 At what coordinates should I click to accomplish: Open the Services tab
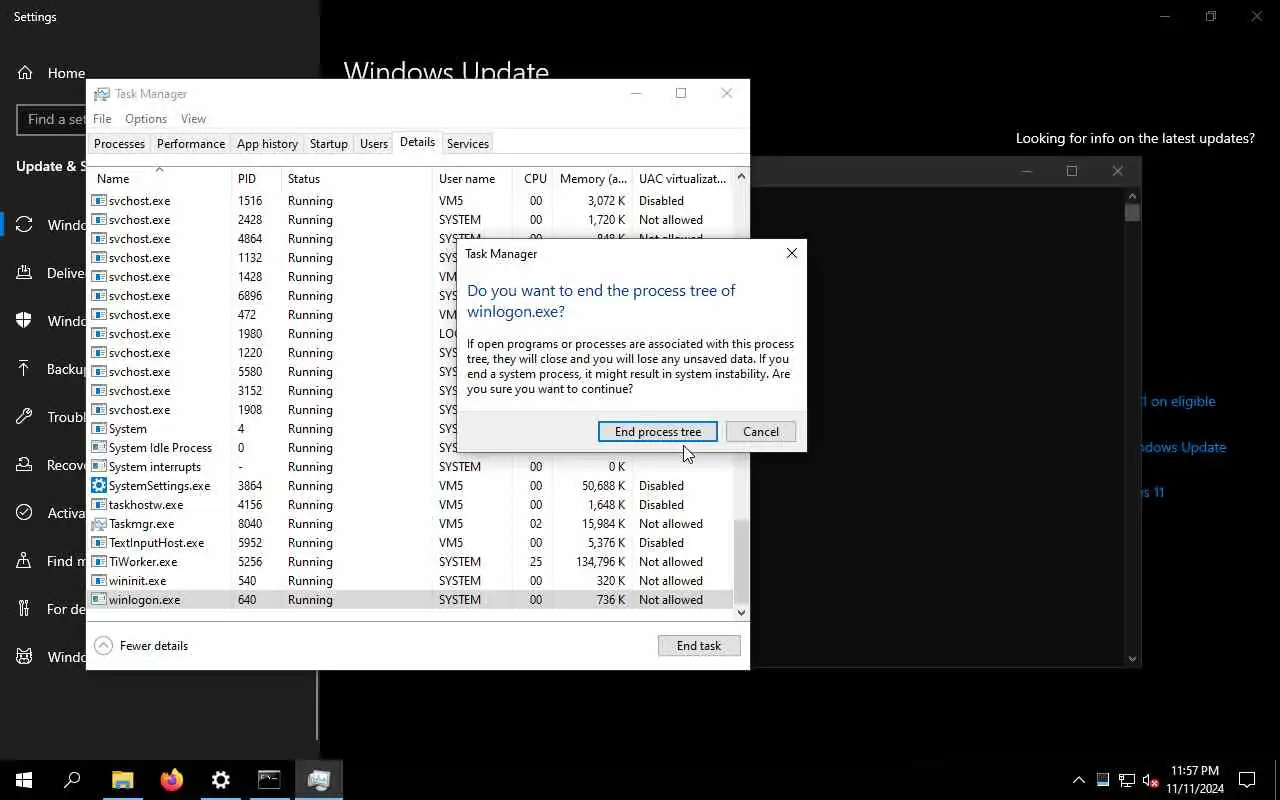point(468,144)
